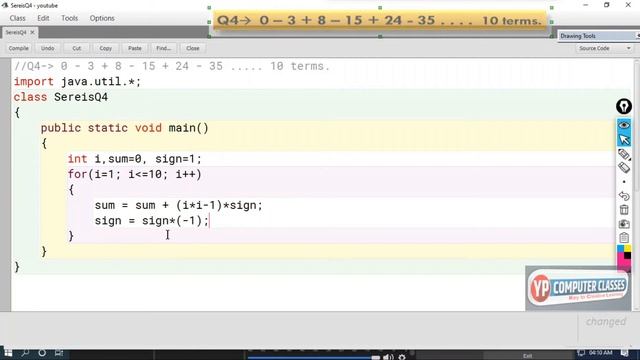
Task: Click 'sum = sum + (i*i-1)*sign;' line
Action: (x=178, y=205)
